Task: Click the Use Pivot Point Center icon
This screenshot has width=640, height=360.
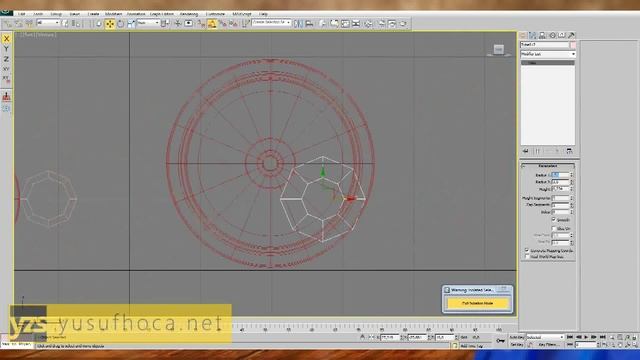Action: (x=165, y=24)
